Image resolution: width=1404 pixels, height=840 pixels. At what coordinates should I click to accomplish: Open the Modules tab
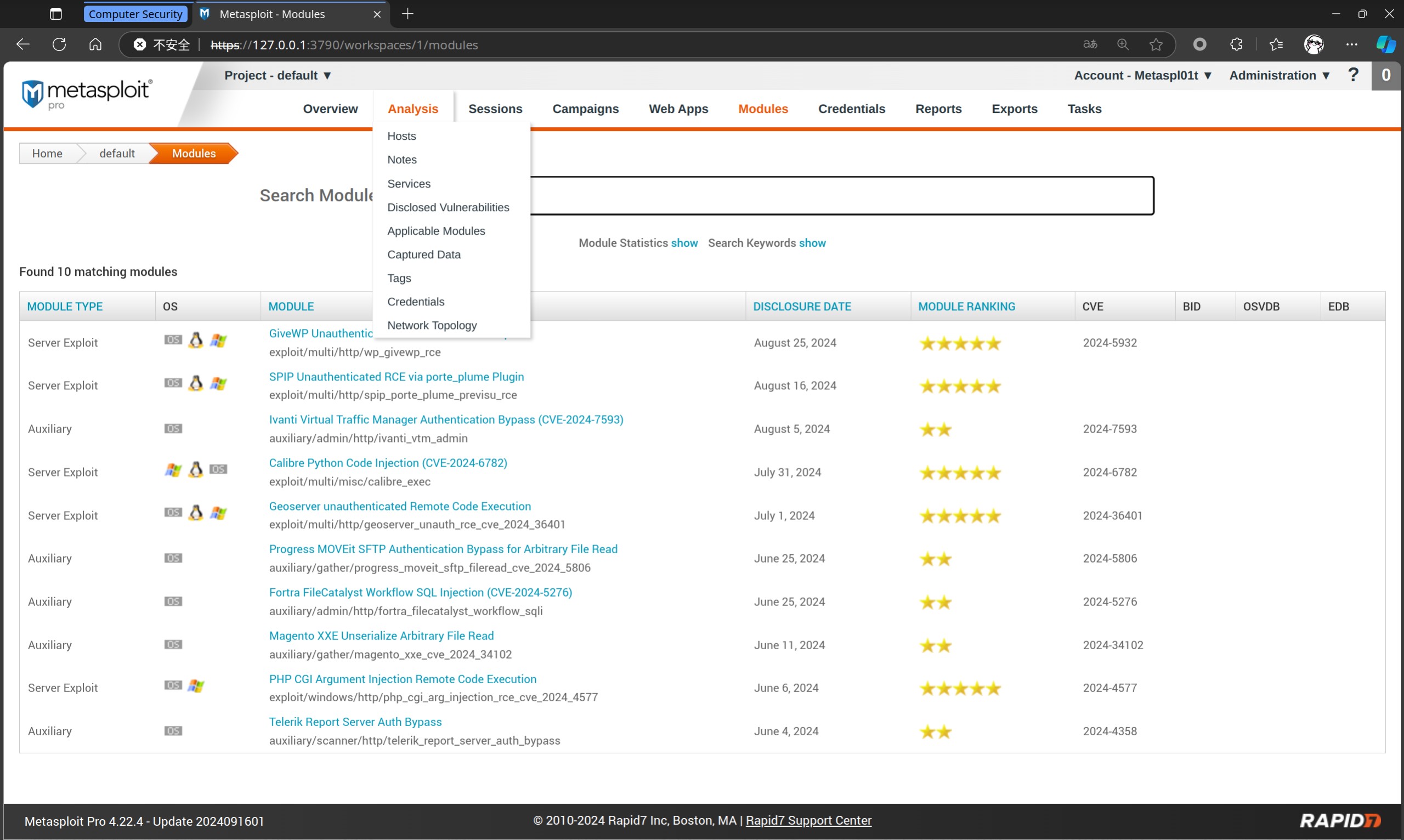tap(762, 109)
